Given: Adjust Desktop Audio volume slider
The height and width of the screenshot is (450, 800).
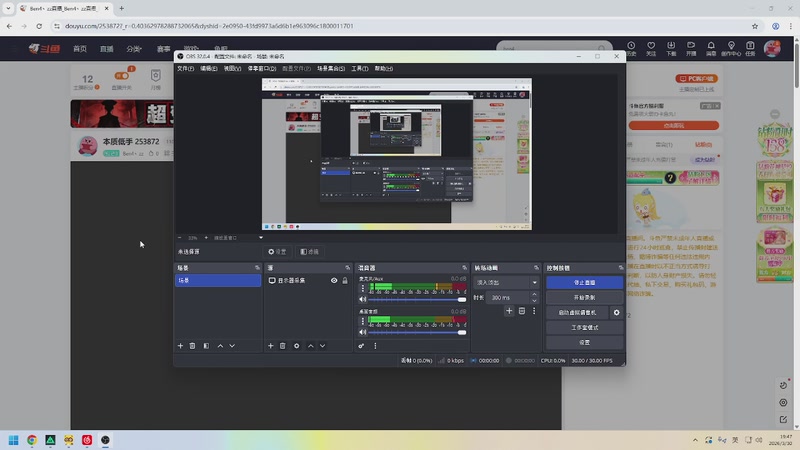Looking at the screenshot, I should (417, 333).
